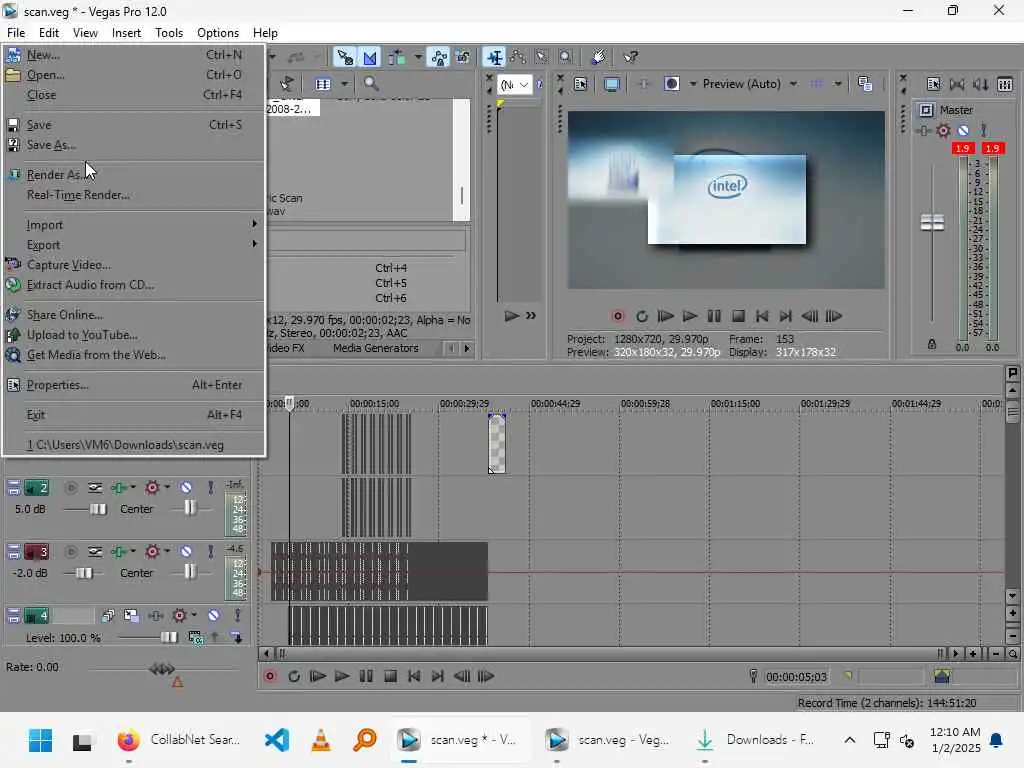Click Copy Snapshot to Clipboard icon
The image size is (1024, 768).
coord(865,84)
